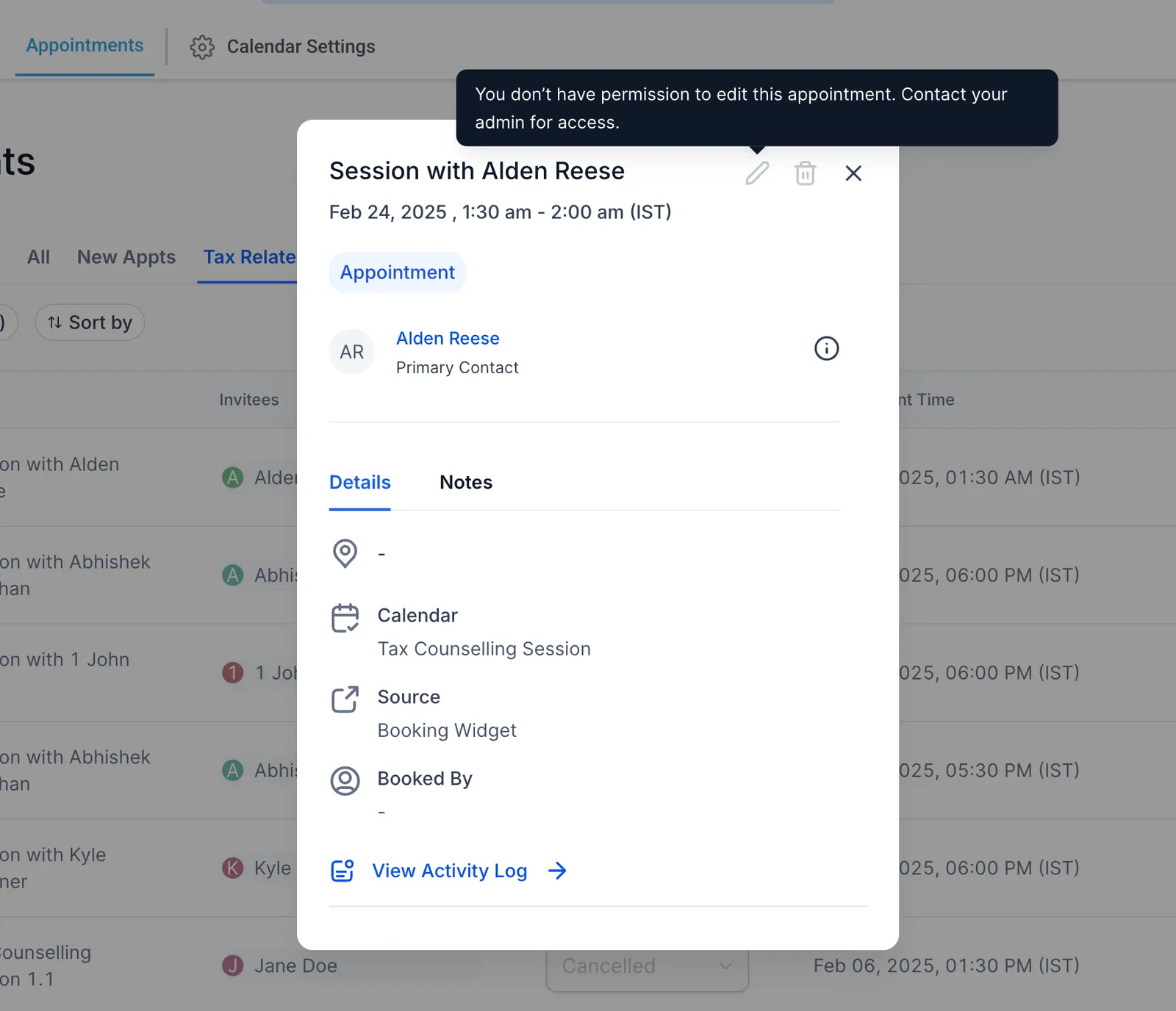Open the Sort by dropdown

[90, 323]
